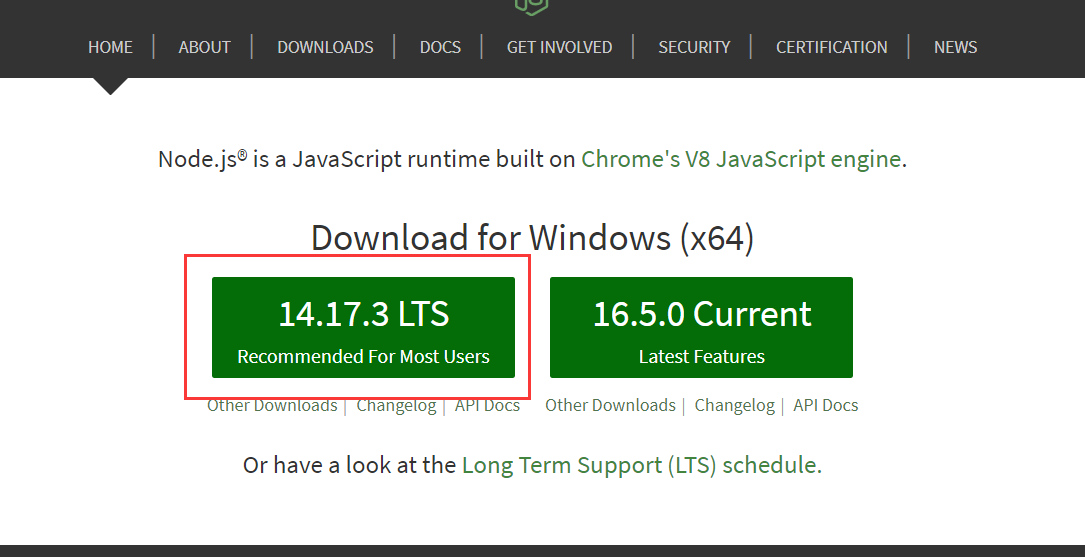
Task: Click the 'Download for Windows (x64)' heading
Action: tap(532, 238)
